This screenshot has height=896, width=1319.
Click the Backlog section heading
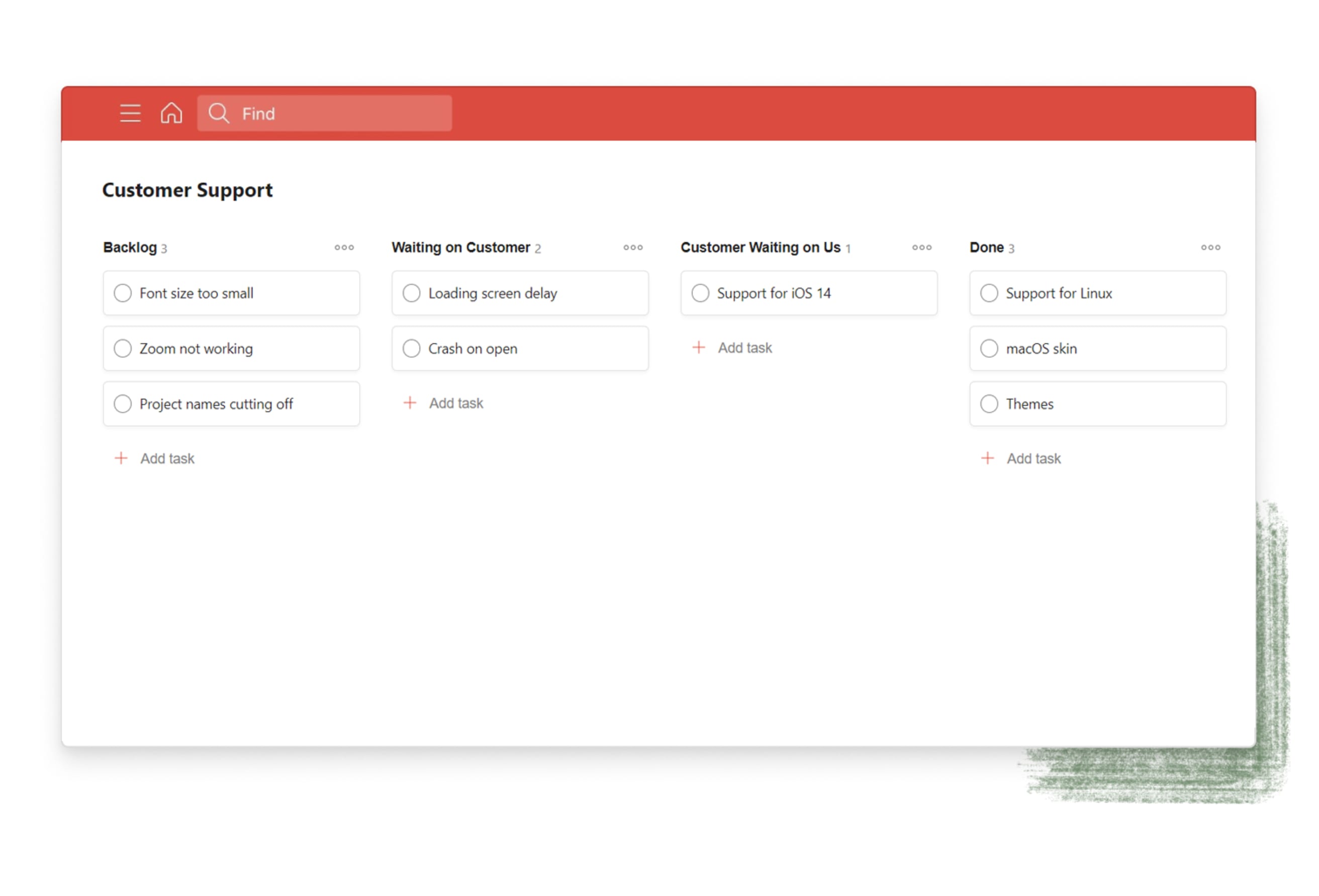click(x=130, y=247)
